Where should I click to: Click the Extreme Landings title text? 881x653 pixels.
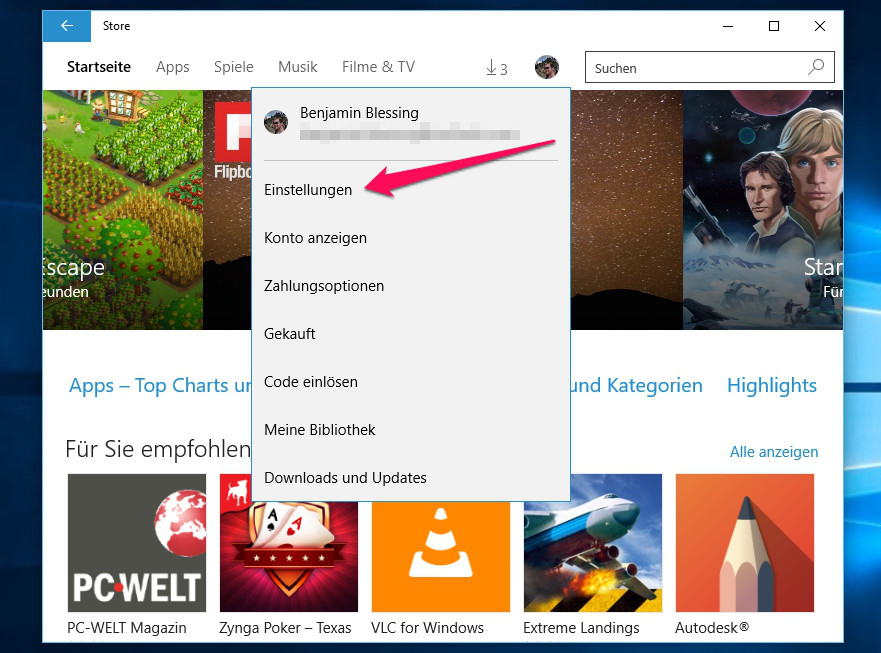coord(581,628)
